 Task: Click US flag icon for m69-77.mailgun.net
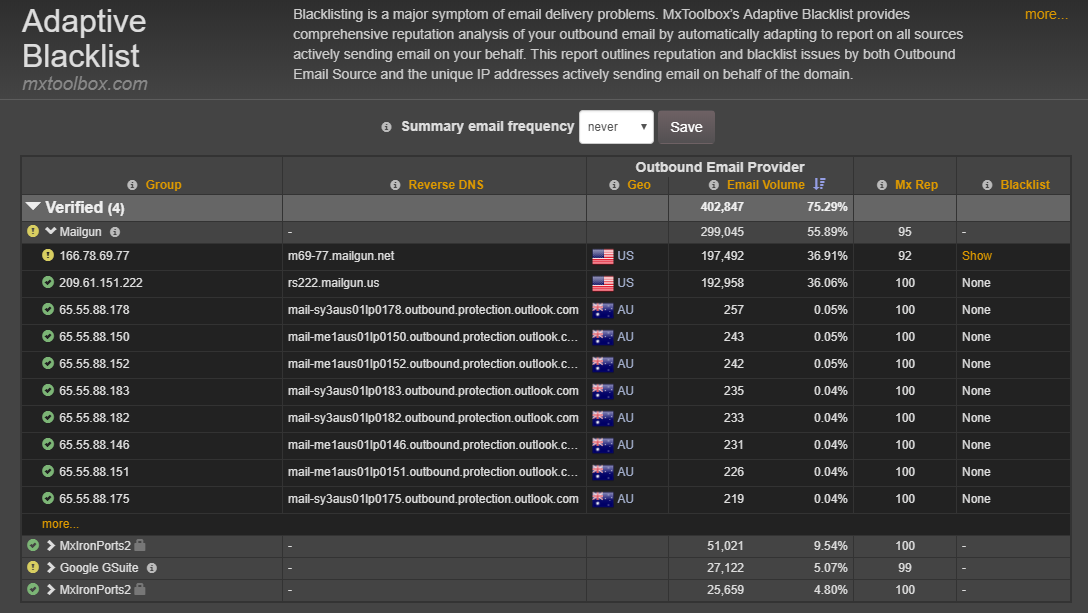click(602, 256)
